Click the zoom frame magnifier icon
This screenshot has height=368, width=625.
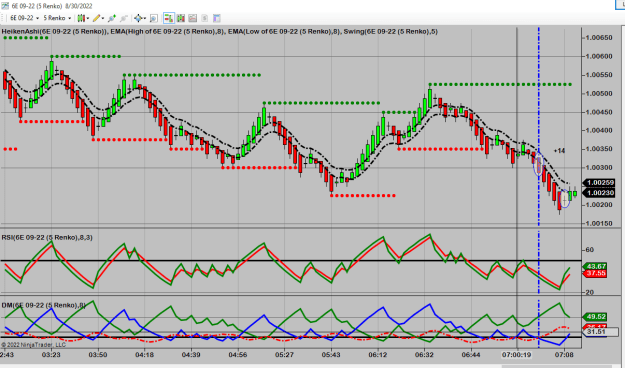click(153, 18)
